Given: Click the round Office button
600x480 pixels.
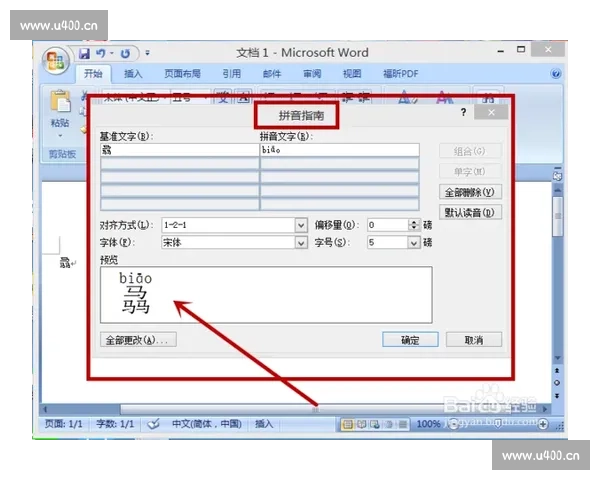Looking at the screenshot, I should (56, 59).
